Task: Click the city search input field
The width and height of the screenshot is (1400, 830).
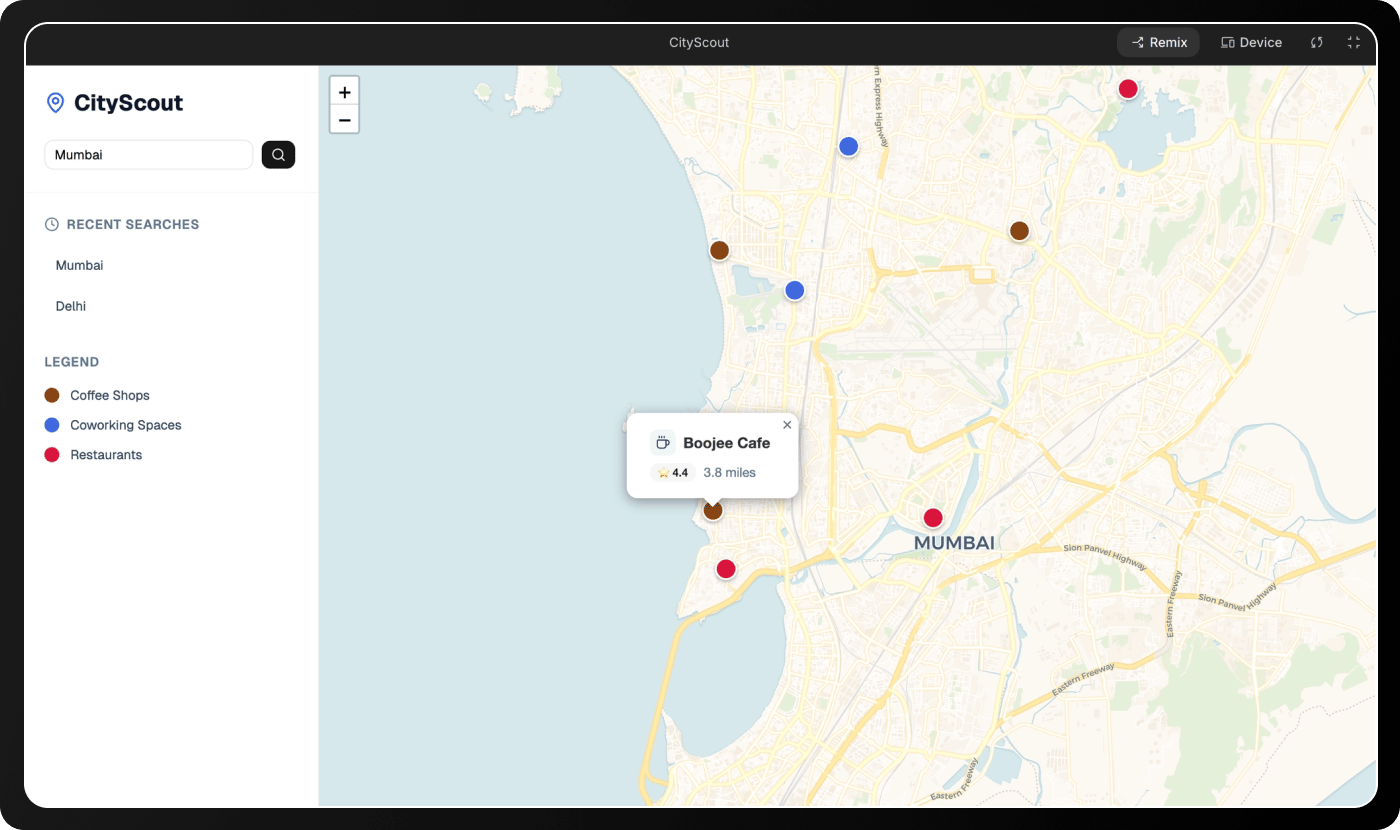Action: 148,155
